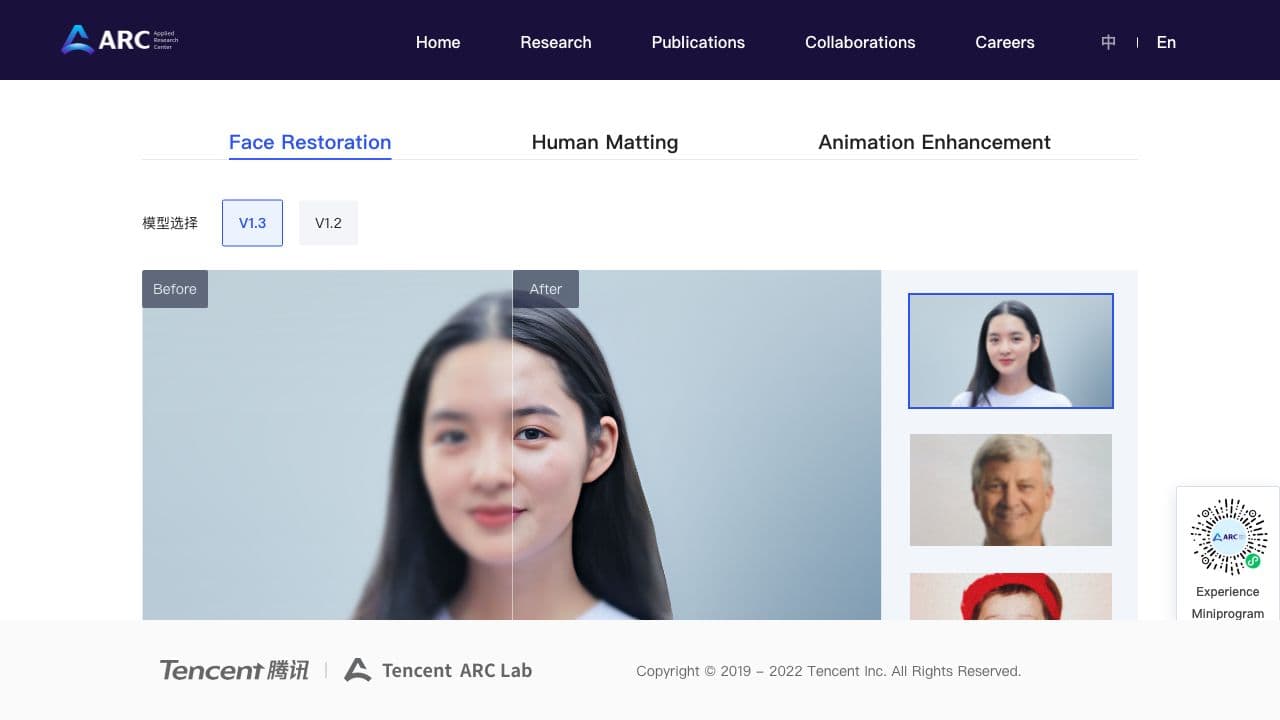Viewport: 1280px width, 720px height.
Task: Select the Face Restoration tab
Action: point(310,142)
